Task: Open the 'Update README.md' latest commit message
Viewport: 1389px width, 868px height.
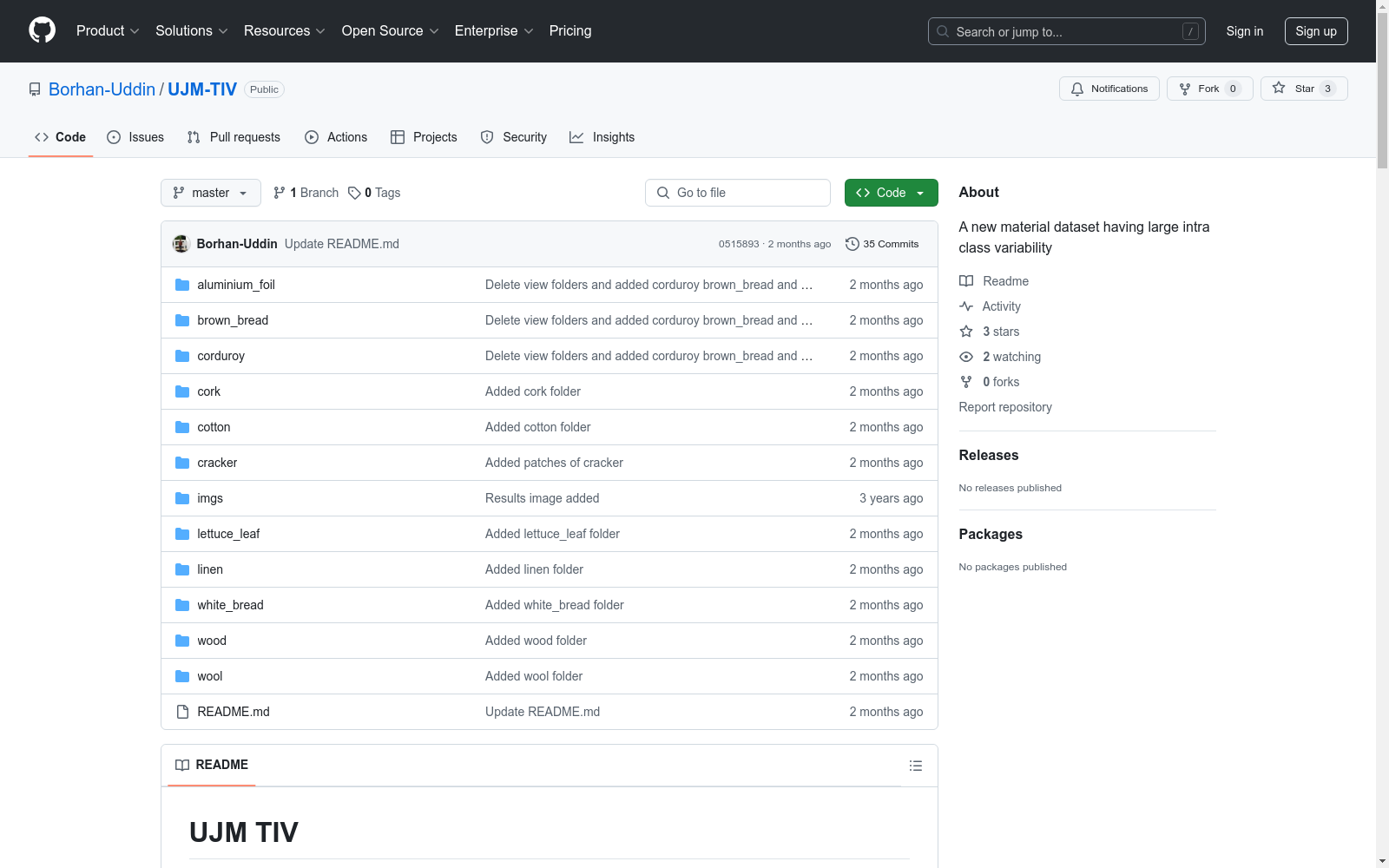Action: tap(342, 244)
